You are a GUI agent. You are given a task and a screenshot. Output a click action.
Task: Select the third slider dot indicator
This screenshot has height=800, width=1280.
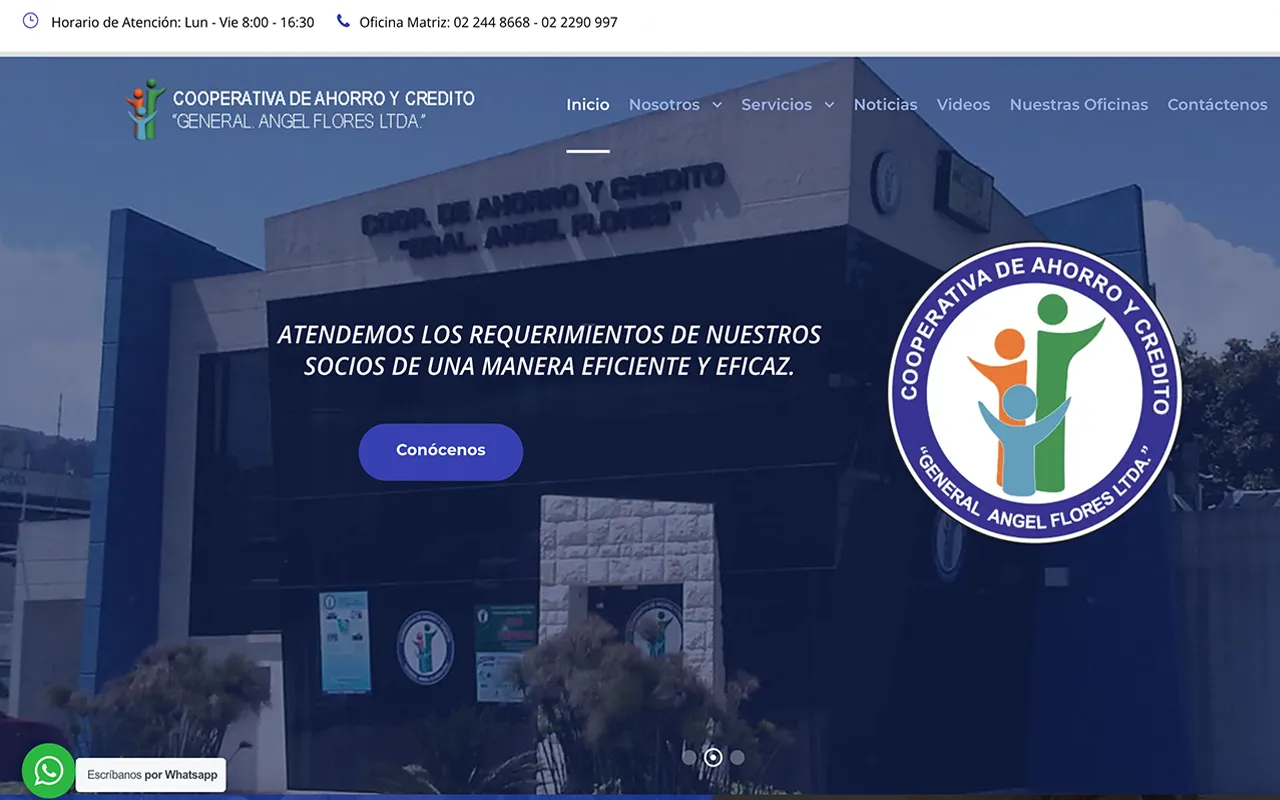pyautogui.click(x=737, y=758)
